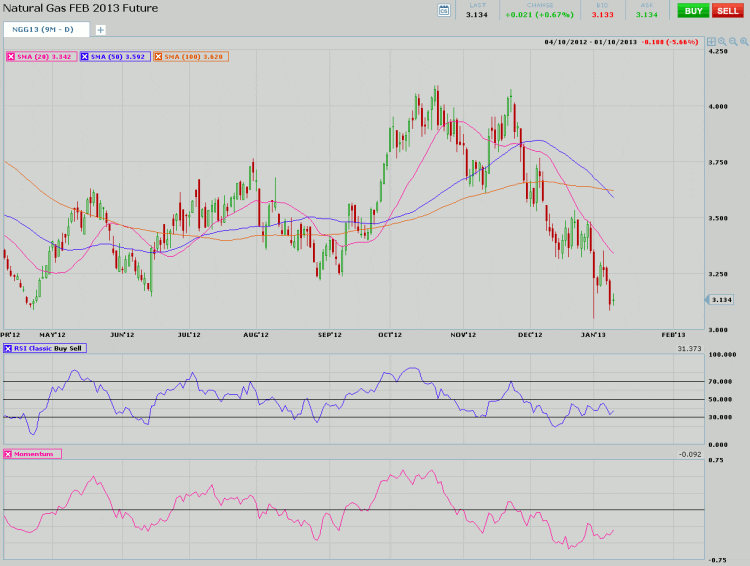This screenshot has height=566, width=750.
Task: Click the RSI Classic Buy Sell label
Action: 50,348
